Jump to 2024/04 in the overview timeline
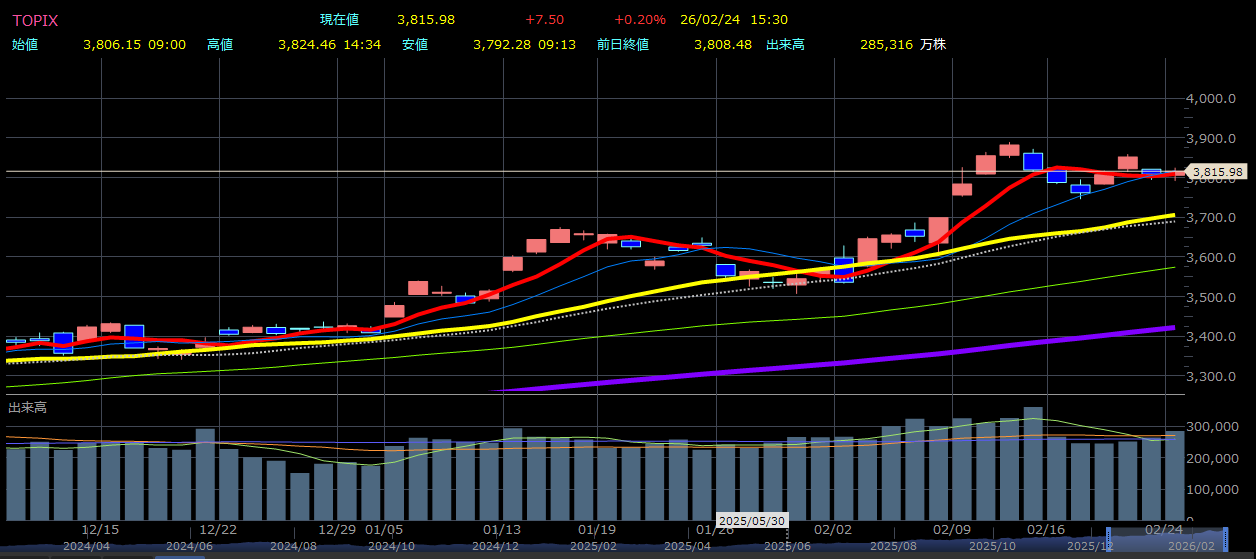The image size is (1256, 559). point(86,547)
